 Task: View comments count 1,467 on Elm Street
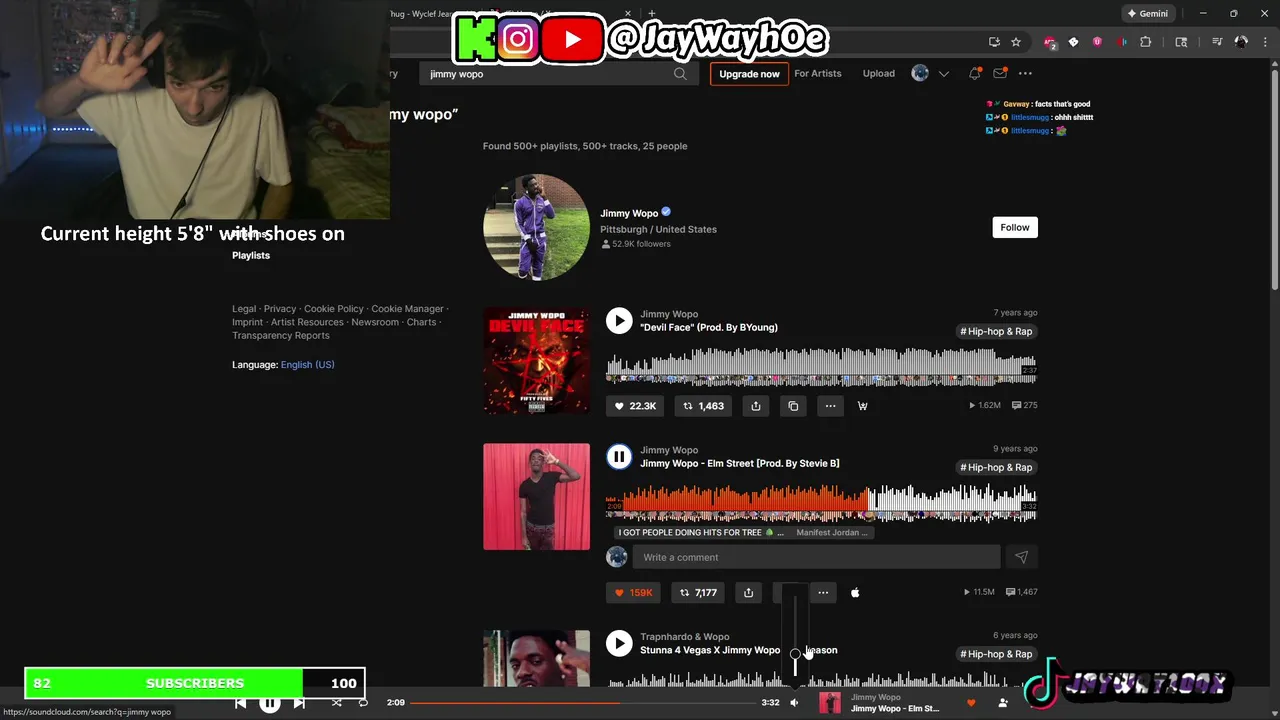(x=1021, y=592)
